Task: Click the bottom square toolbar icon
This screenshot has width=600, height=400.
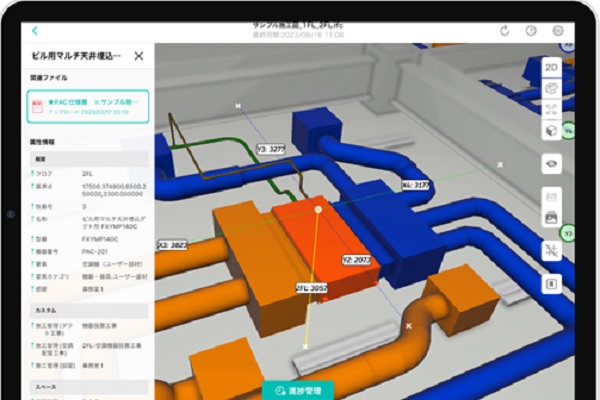Action: coord(550,283)
